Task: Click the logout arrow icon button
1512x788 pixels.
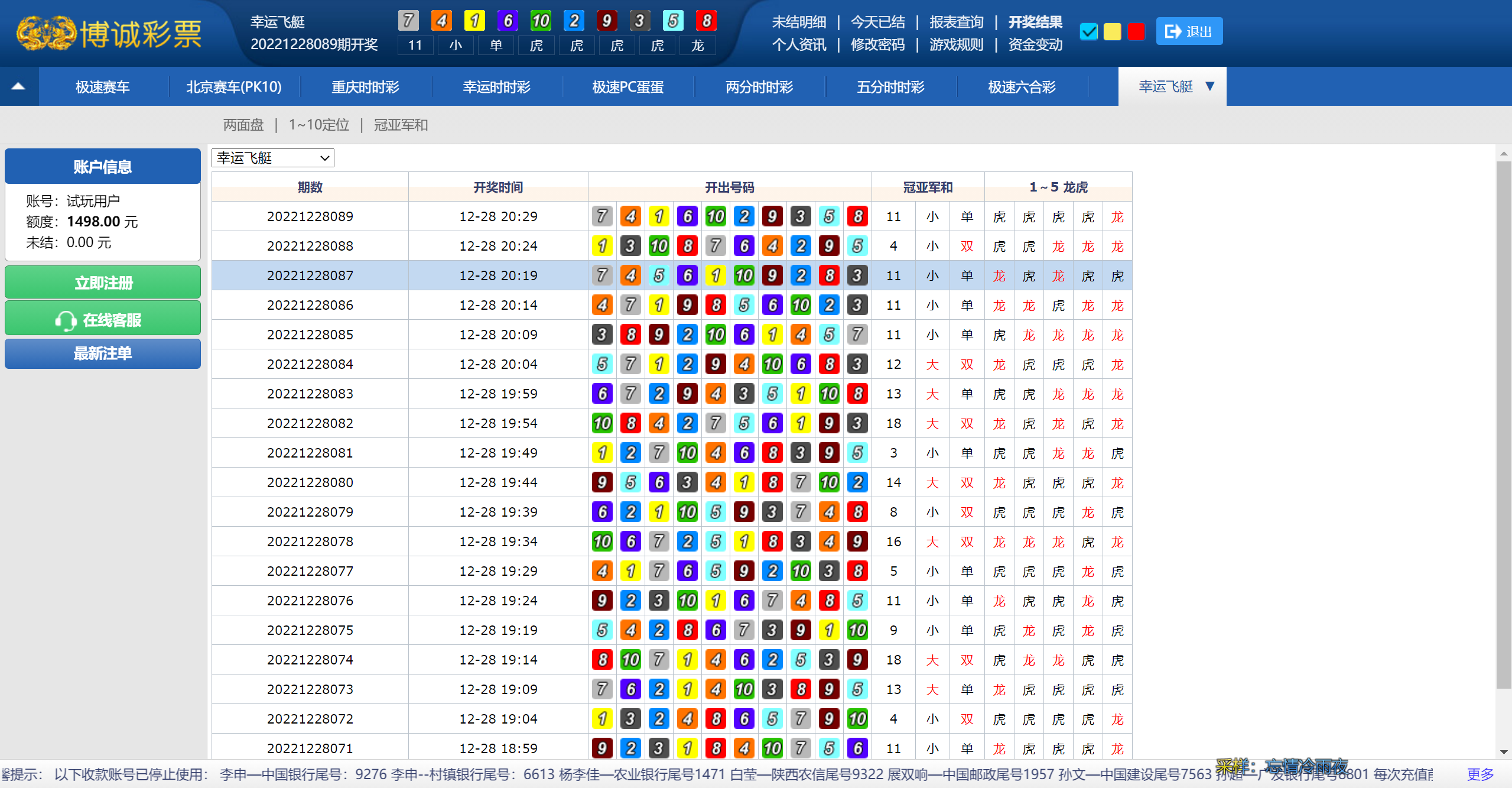Action: point(1173,31)
